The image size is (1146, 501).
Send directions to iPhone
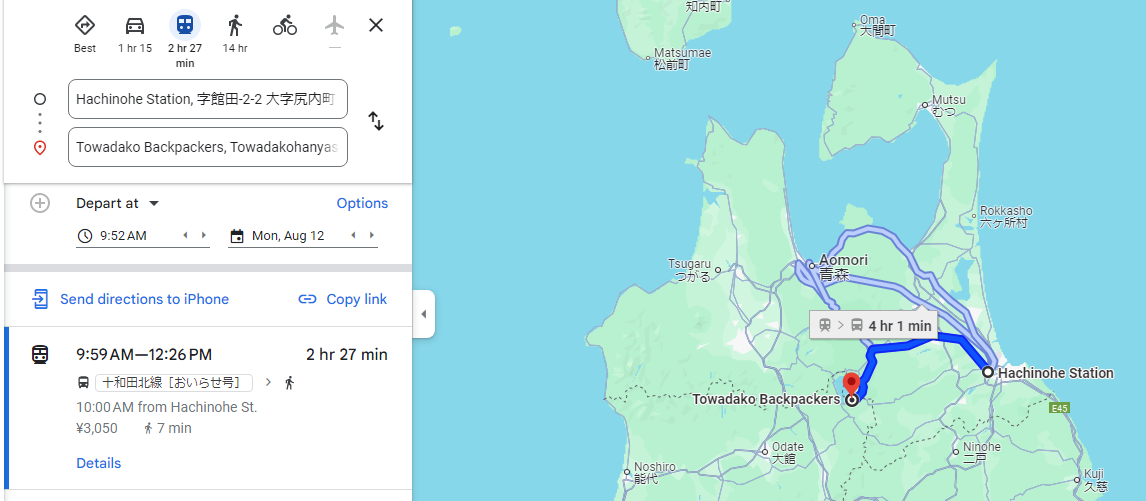pos(130,299)
